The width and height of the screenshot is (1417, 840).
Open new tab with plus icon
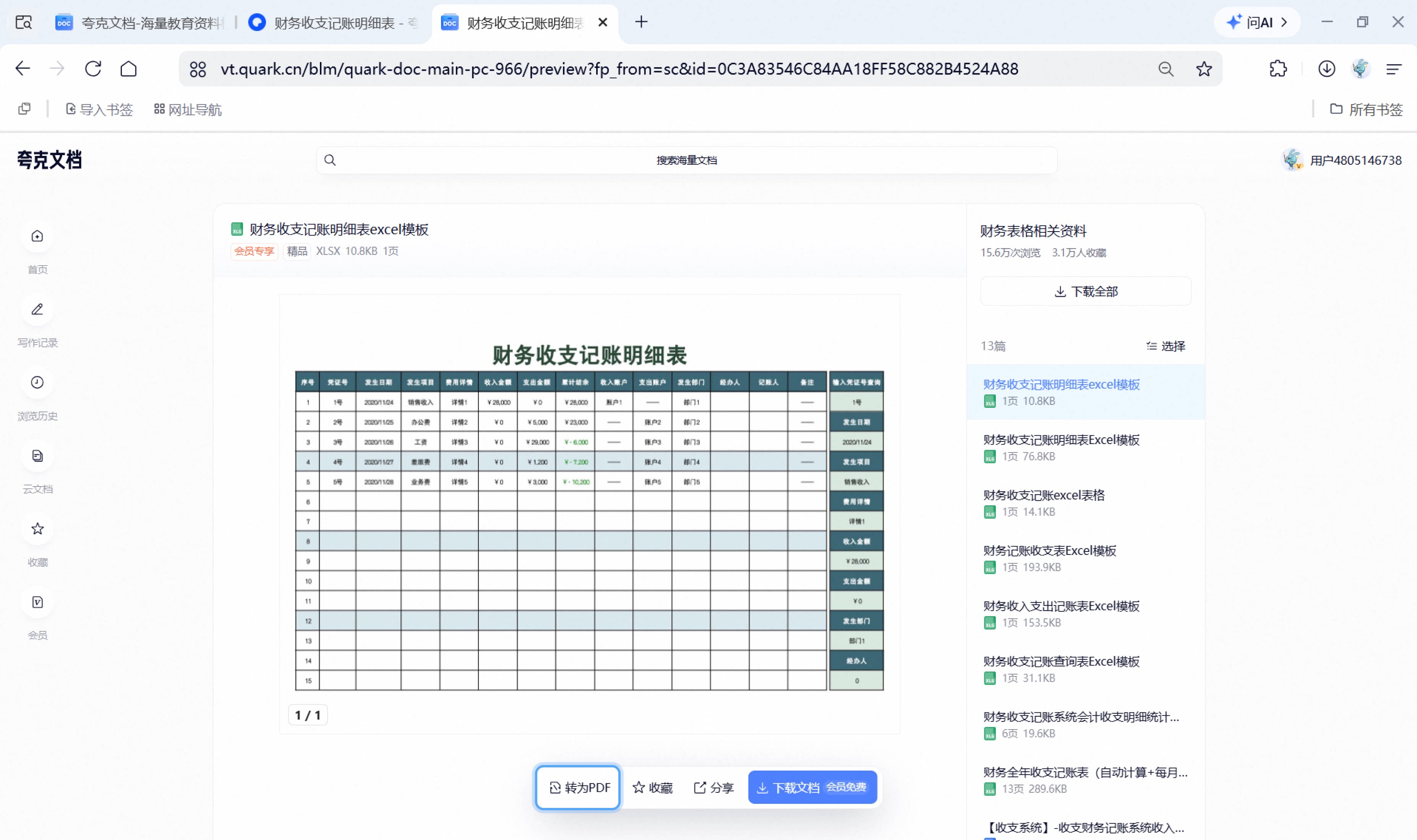(x=641, y=22)
